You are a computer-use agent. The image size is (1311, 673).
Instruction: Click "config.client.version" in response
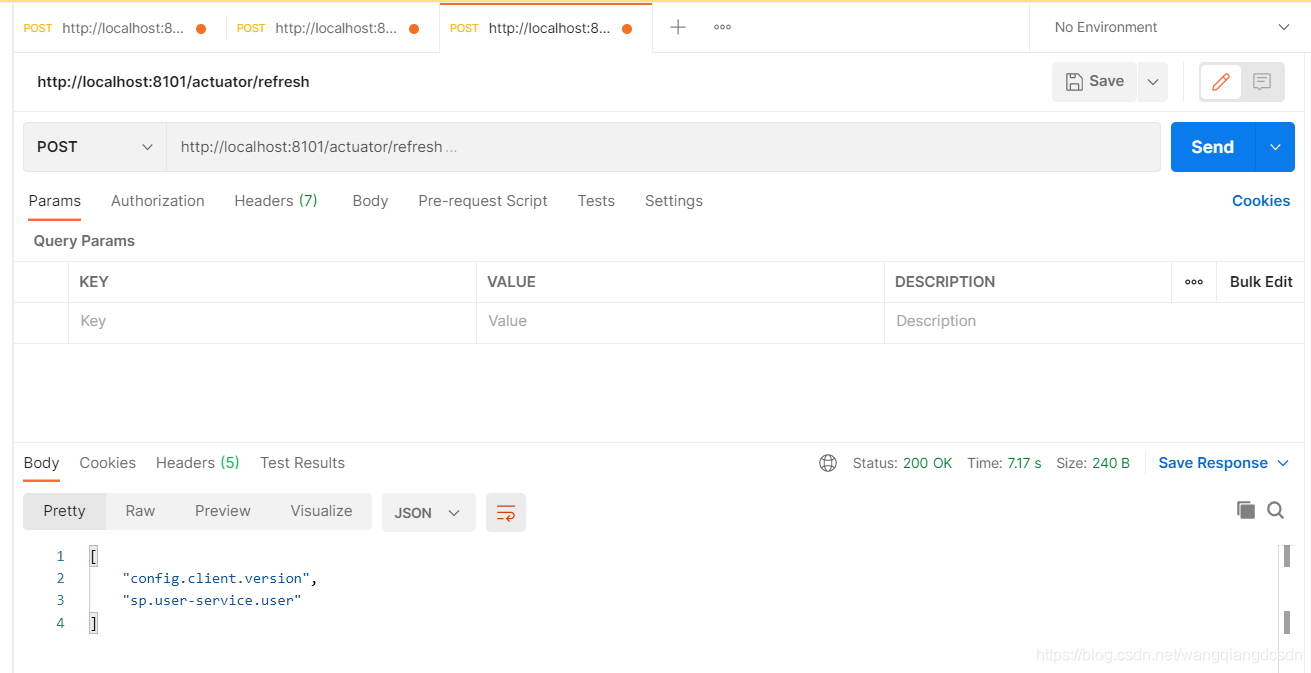216,578
